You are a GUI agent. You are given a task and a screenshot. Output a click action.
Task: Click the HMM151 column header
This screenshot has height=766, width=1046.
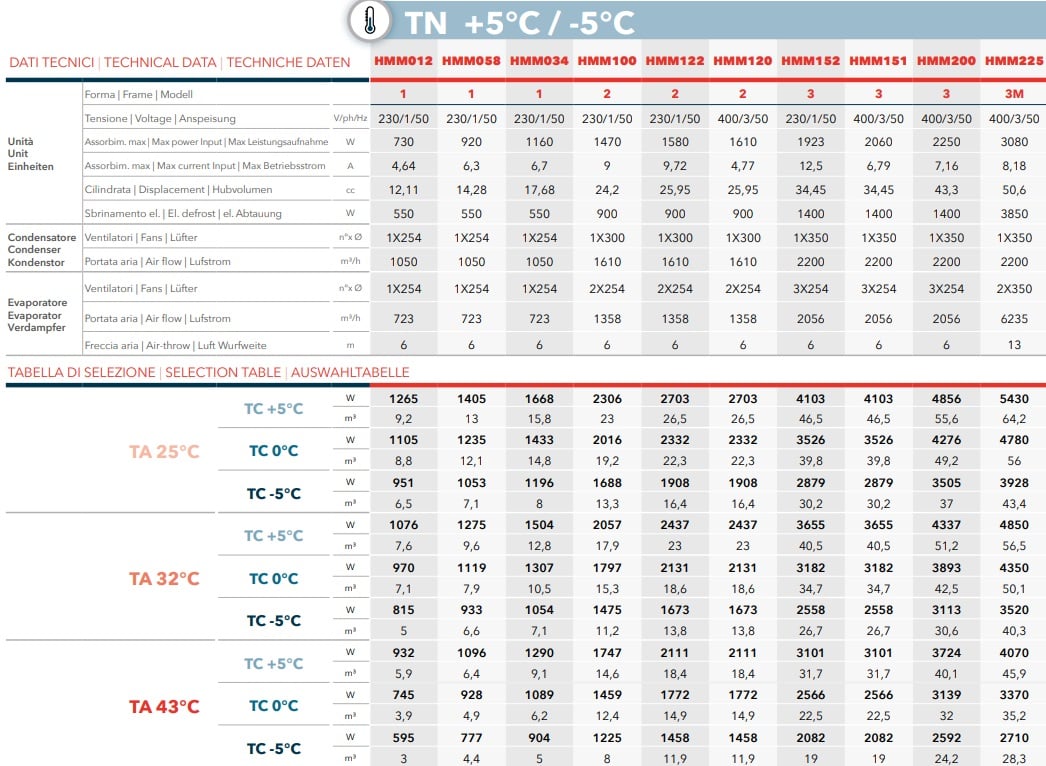[879, 61]
